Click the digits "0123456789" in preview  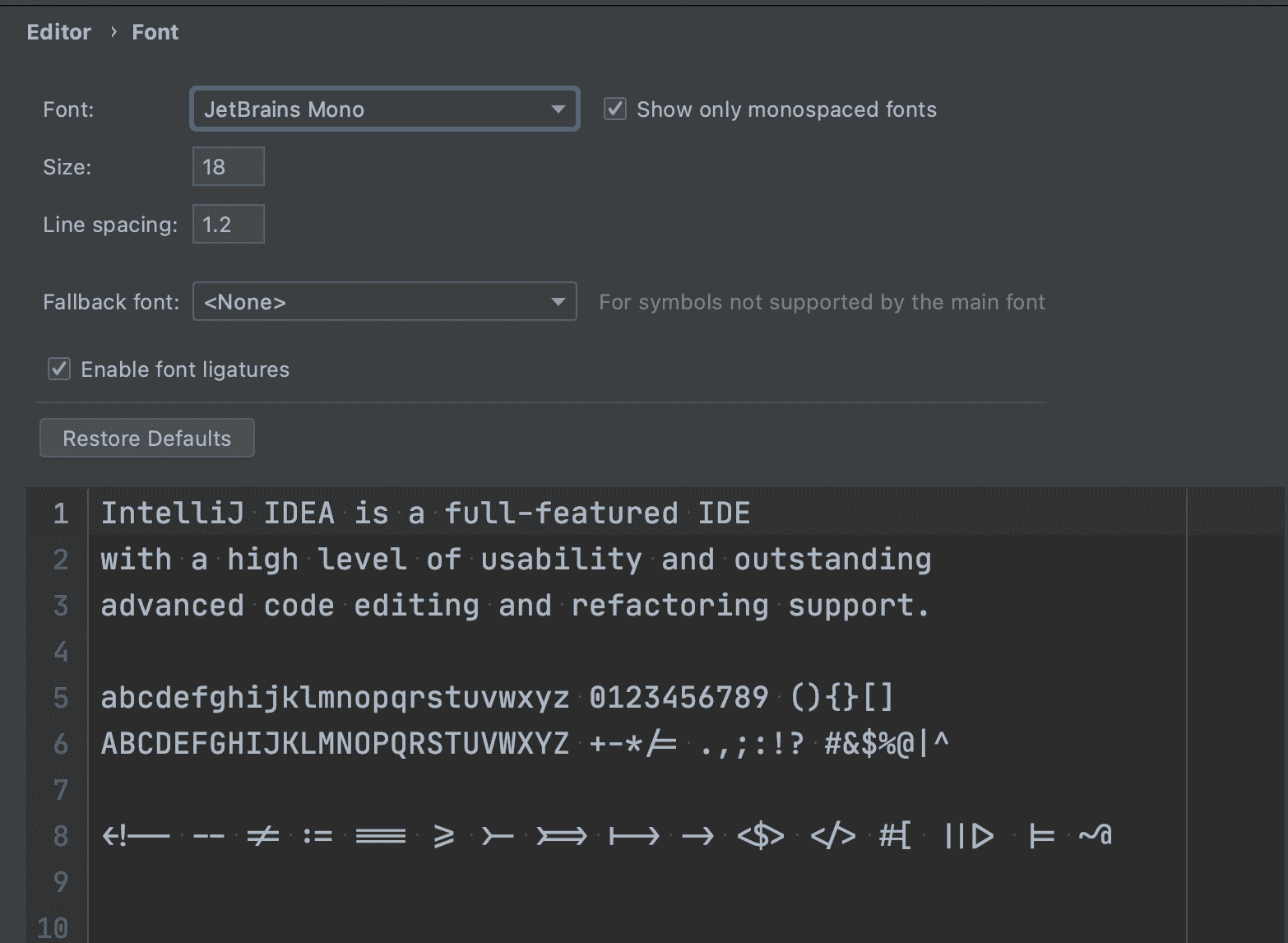679,698
